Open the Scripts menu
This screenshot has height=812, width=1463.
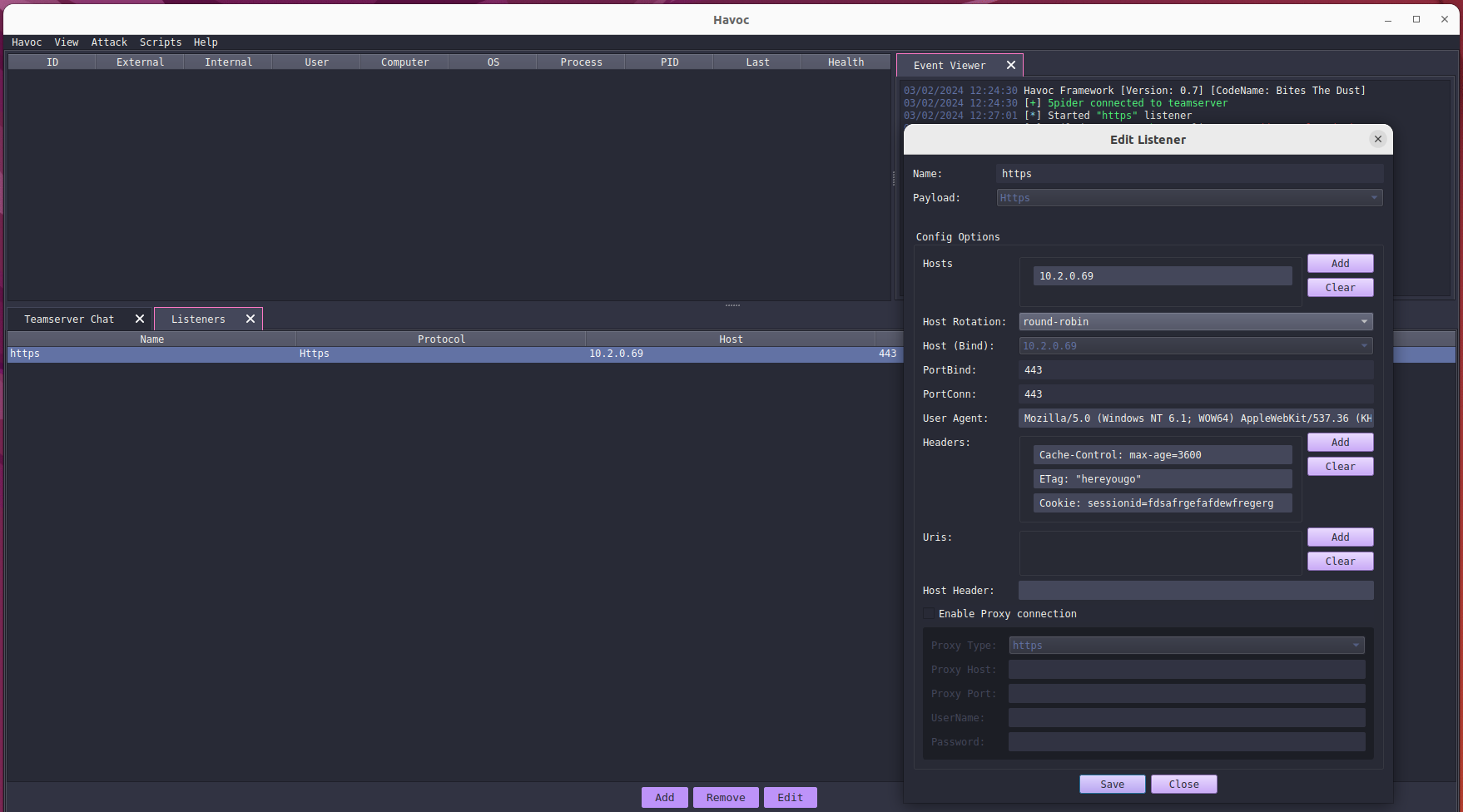161,42
